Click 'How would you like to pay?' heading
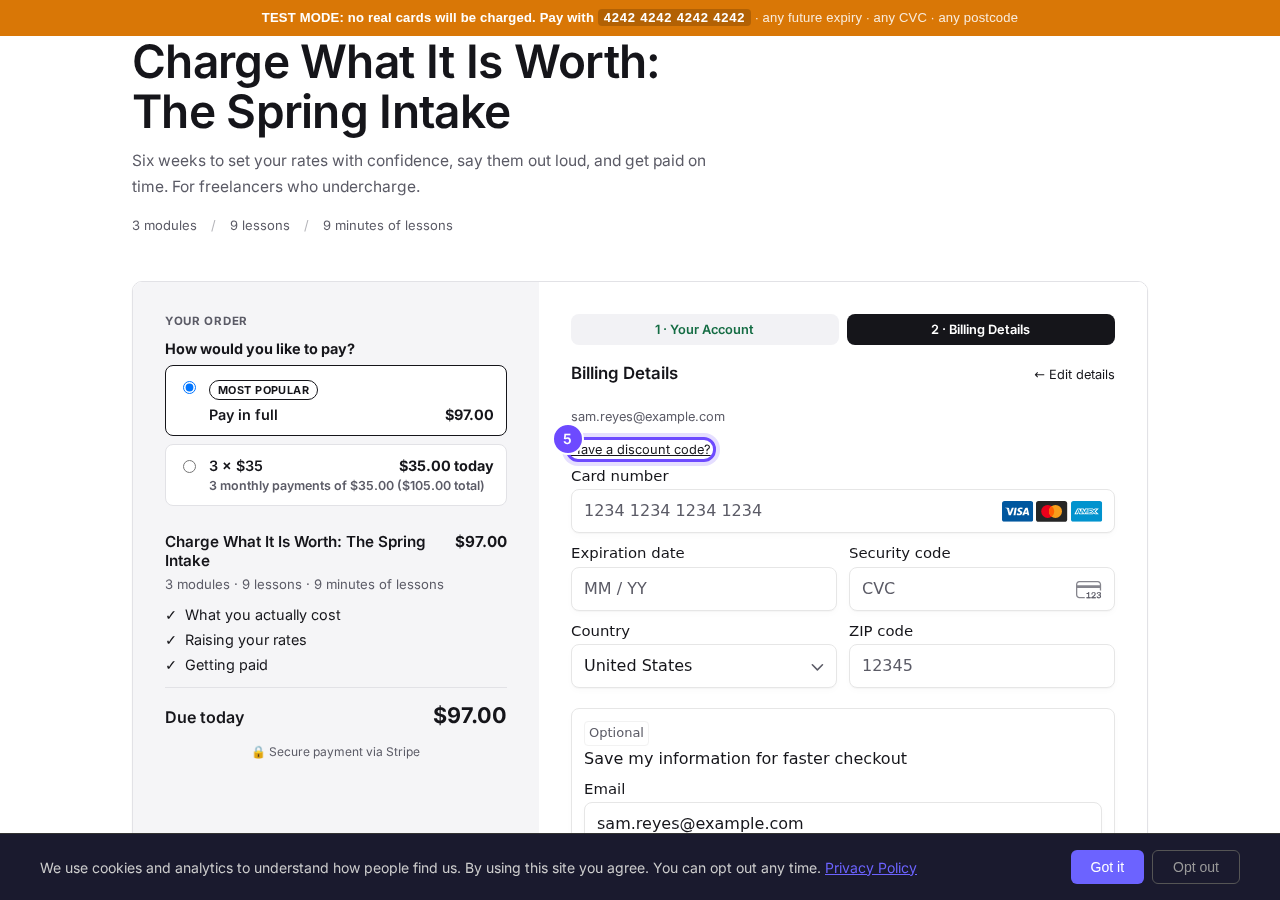 [260, 349]
